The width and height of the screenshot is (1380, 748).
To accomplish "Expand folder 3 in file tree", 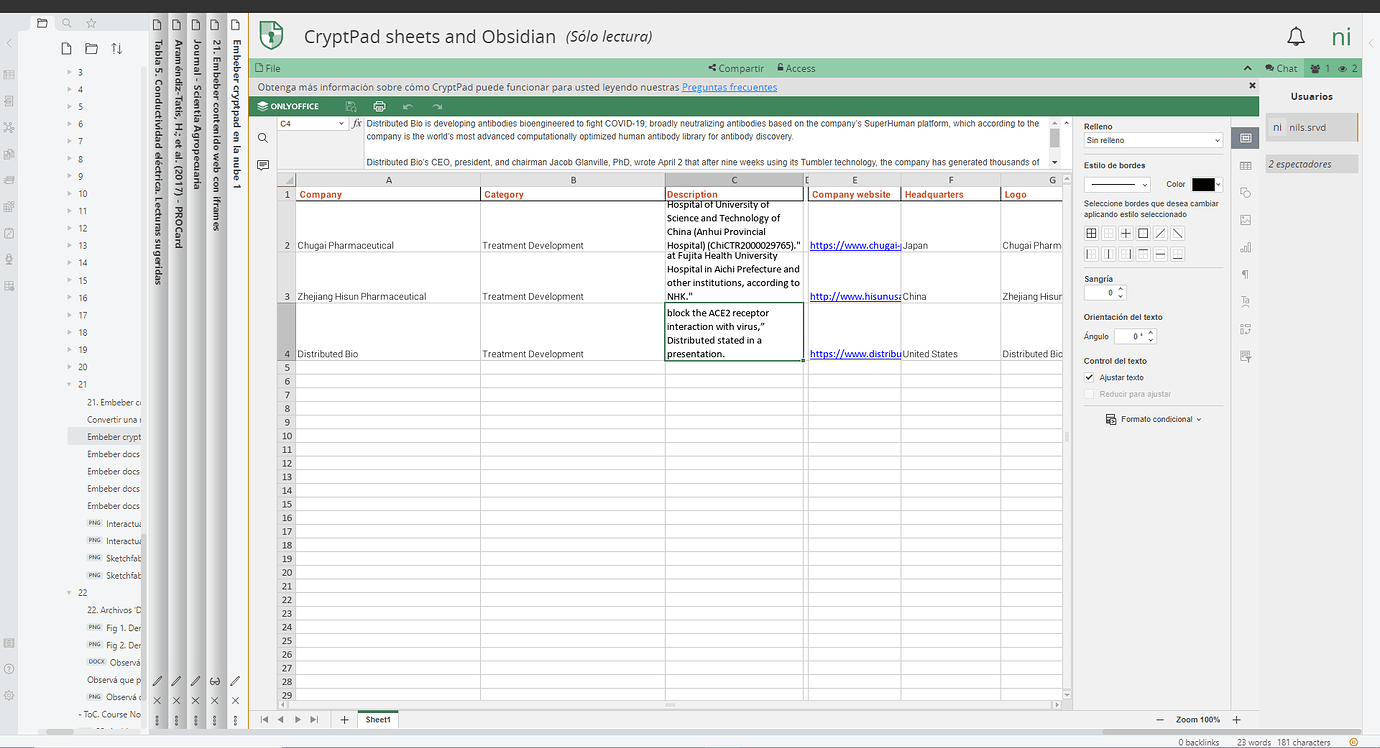I will click(69, 72).
